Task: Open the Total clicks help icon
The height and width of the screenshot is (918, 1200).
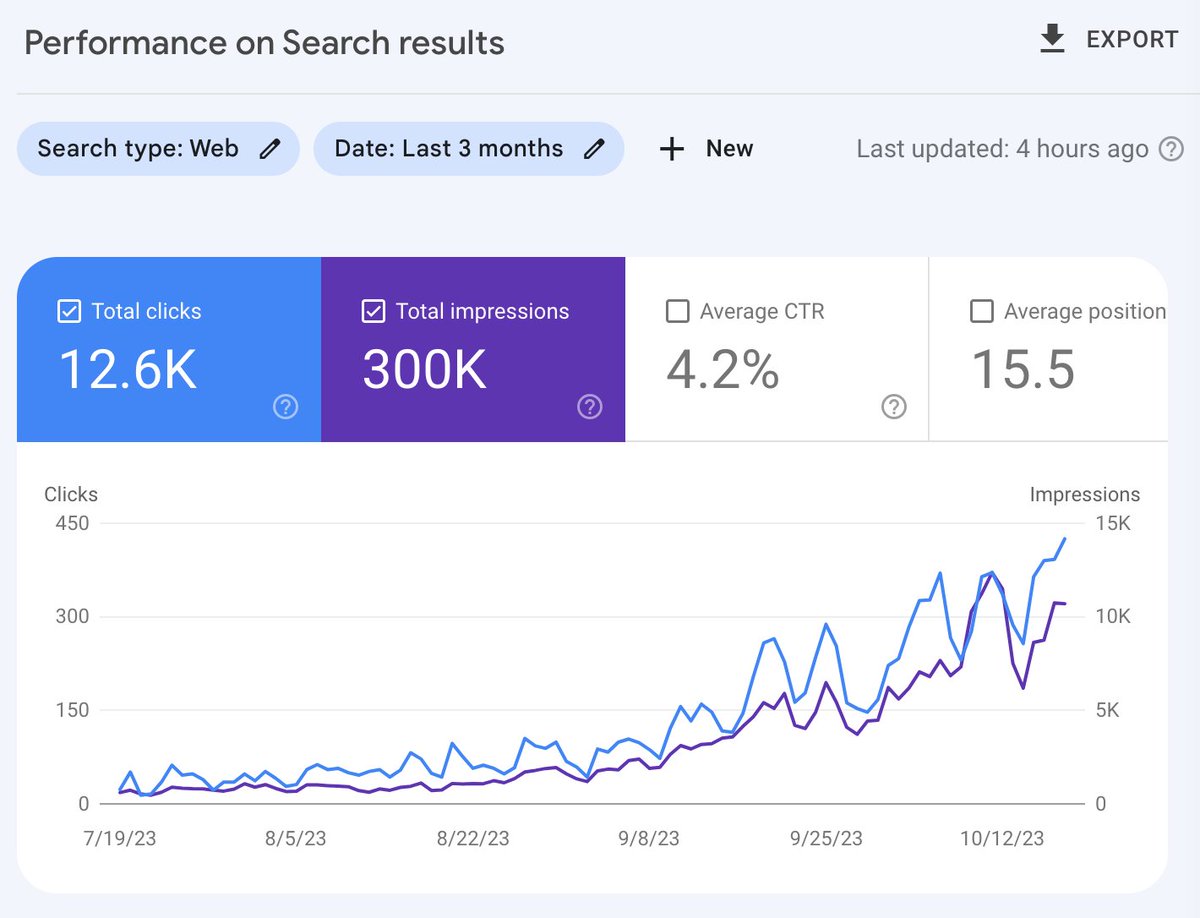Action: [286, 406]
